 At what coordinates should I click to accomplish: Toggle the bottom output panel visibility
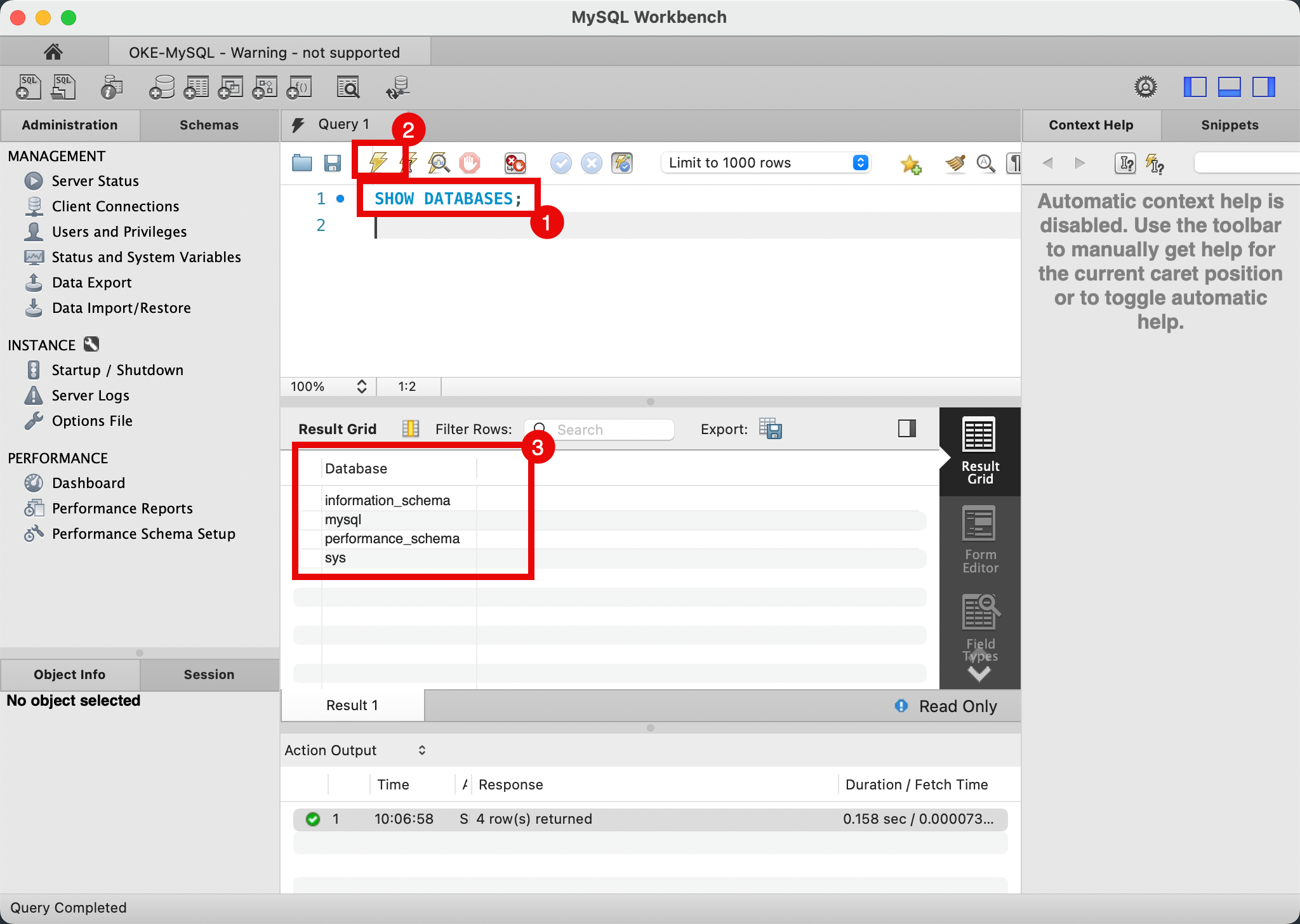1229,87
